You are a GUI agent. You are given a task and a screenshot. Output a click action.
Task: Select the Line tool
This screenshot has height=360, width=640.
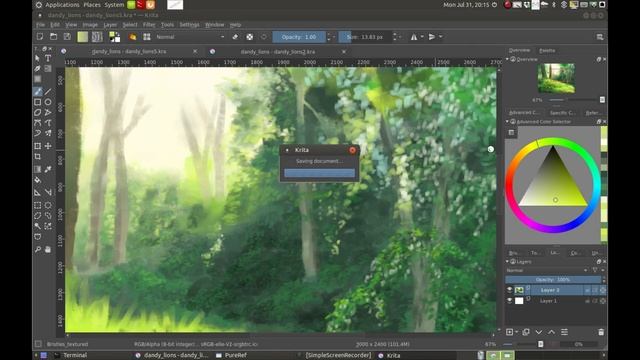click(48, 91)
